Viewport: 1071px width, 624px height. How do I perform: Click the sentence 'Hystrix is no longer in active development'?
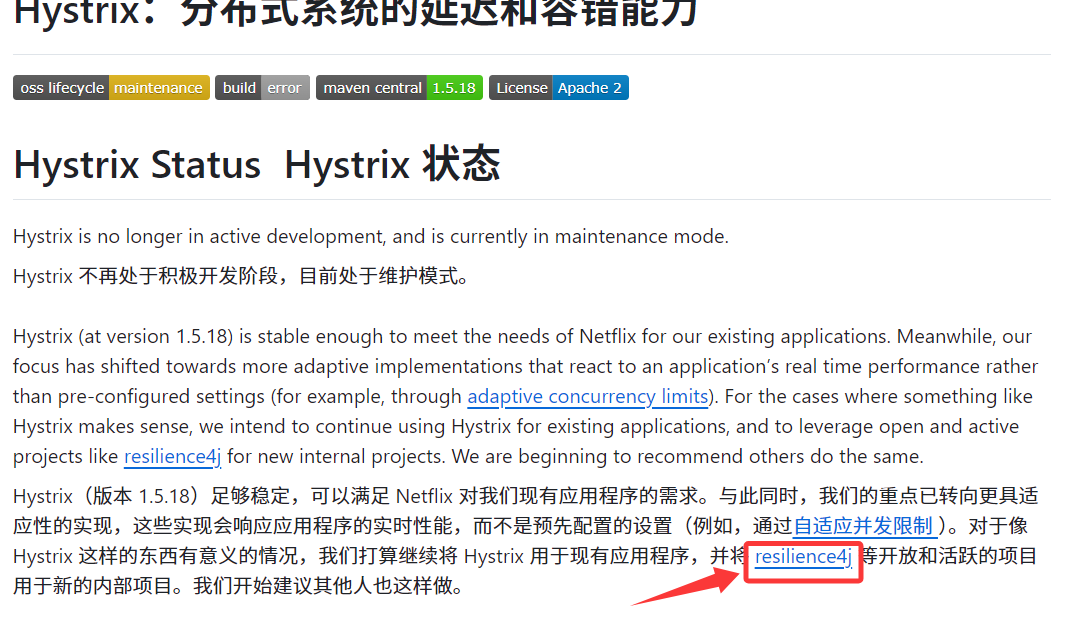(198, 237)
